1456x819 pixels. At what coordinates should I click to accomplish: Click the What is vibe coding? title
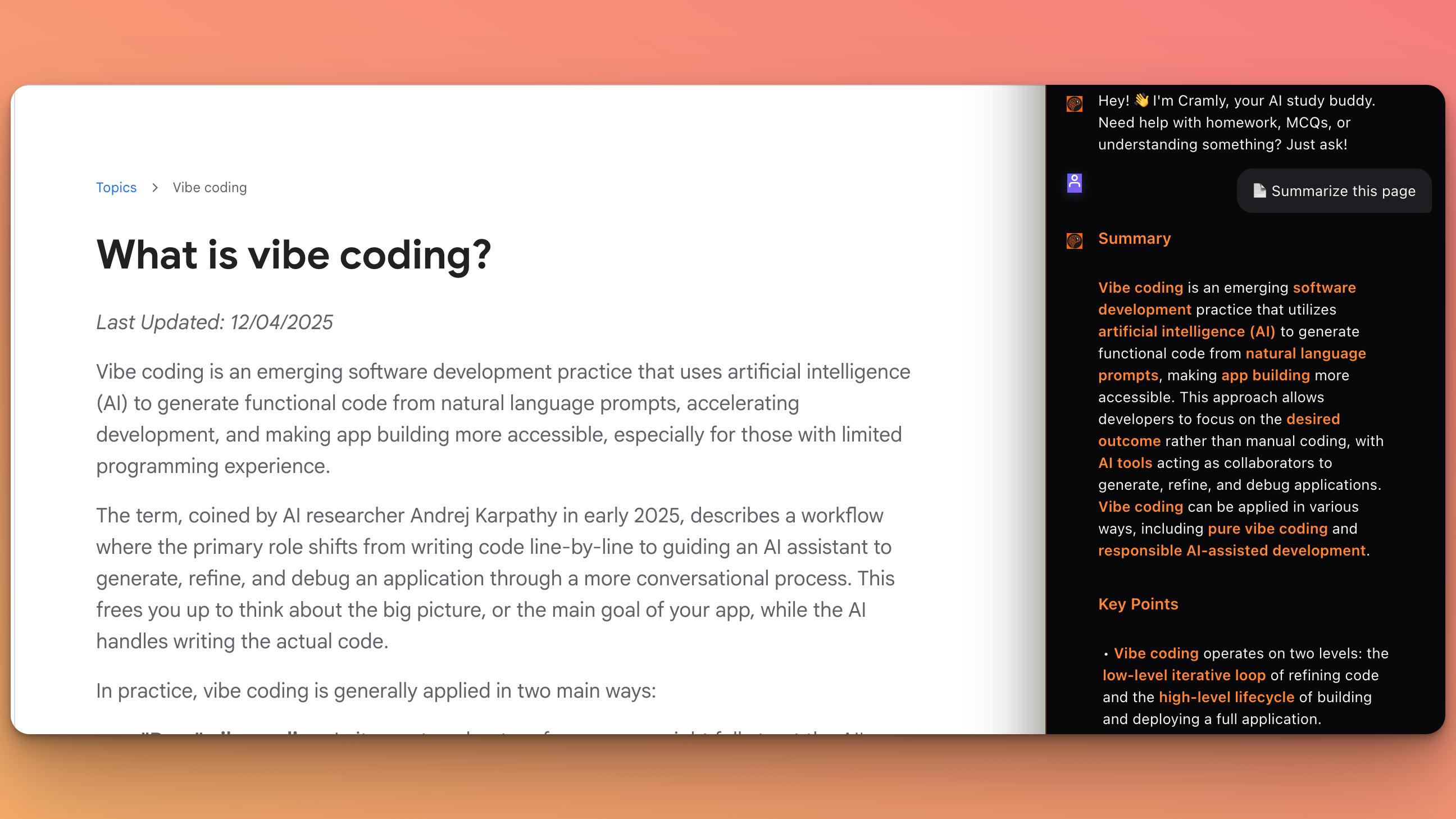click(294, 255)
